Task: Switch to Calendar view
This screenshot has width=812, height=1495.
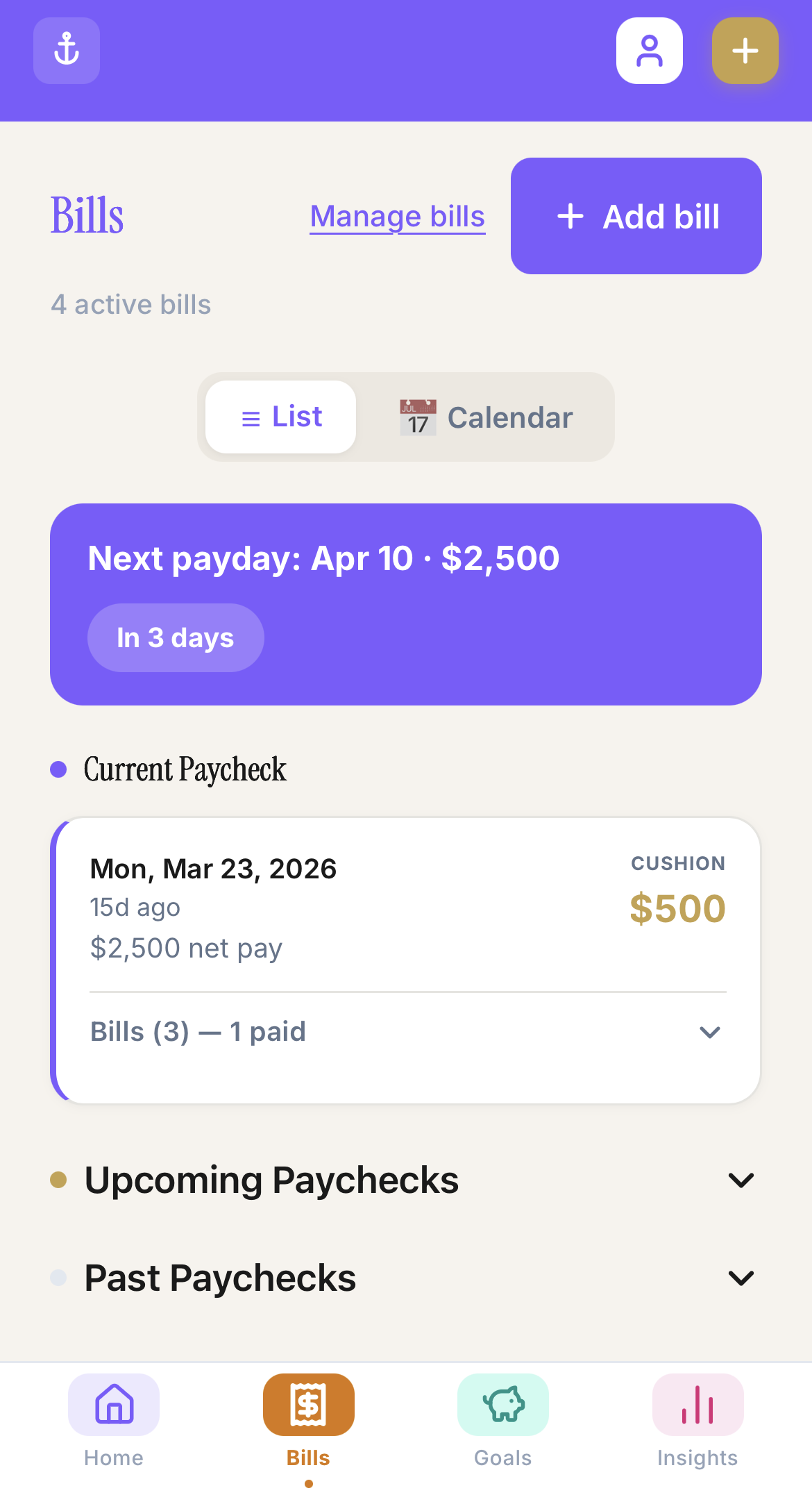Action: coord(486,417)
